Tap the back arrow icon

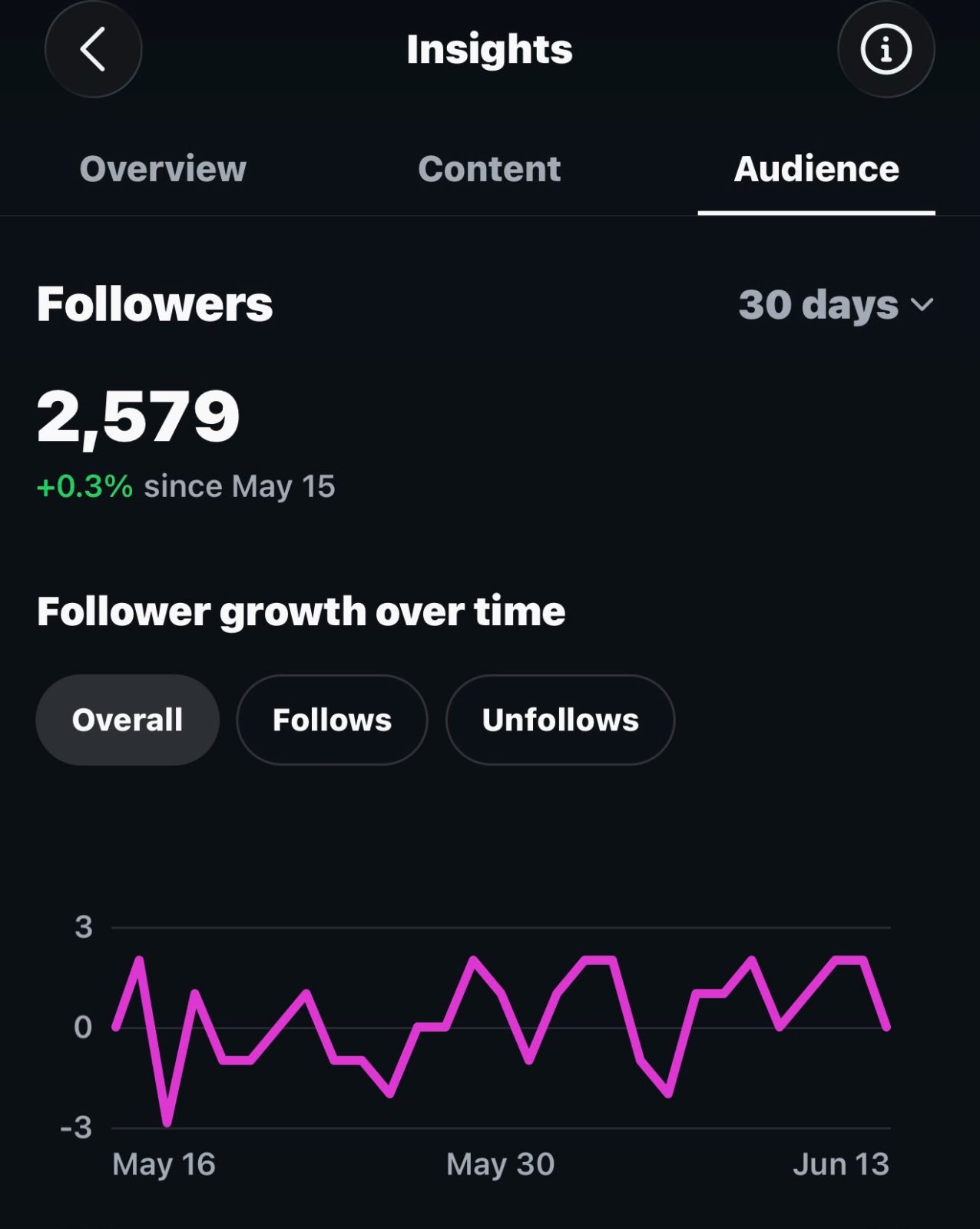coord(93,50)
